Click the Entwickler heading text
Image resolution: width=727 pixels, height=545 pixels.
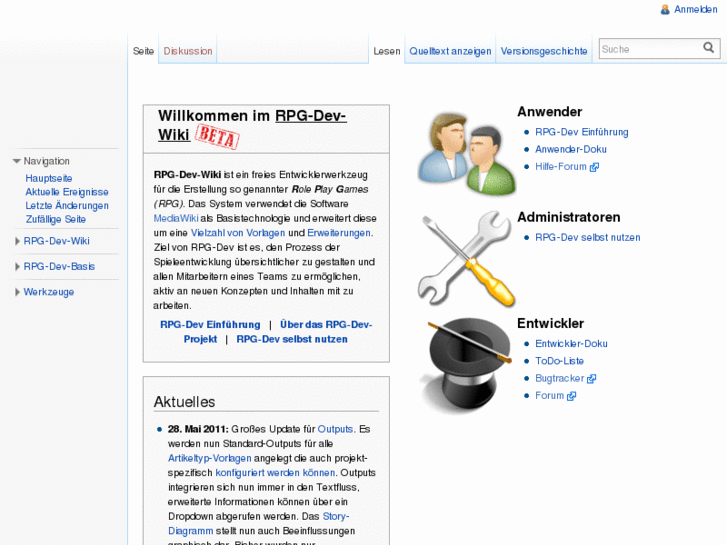point(550,323)
